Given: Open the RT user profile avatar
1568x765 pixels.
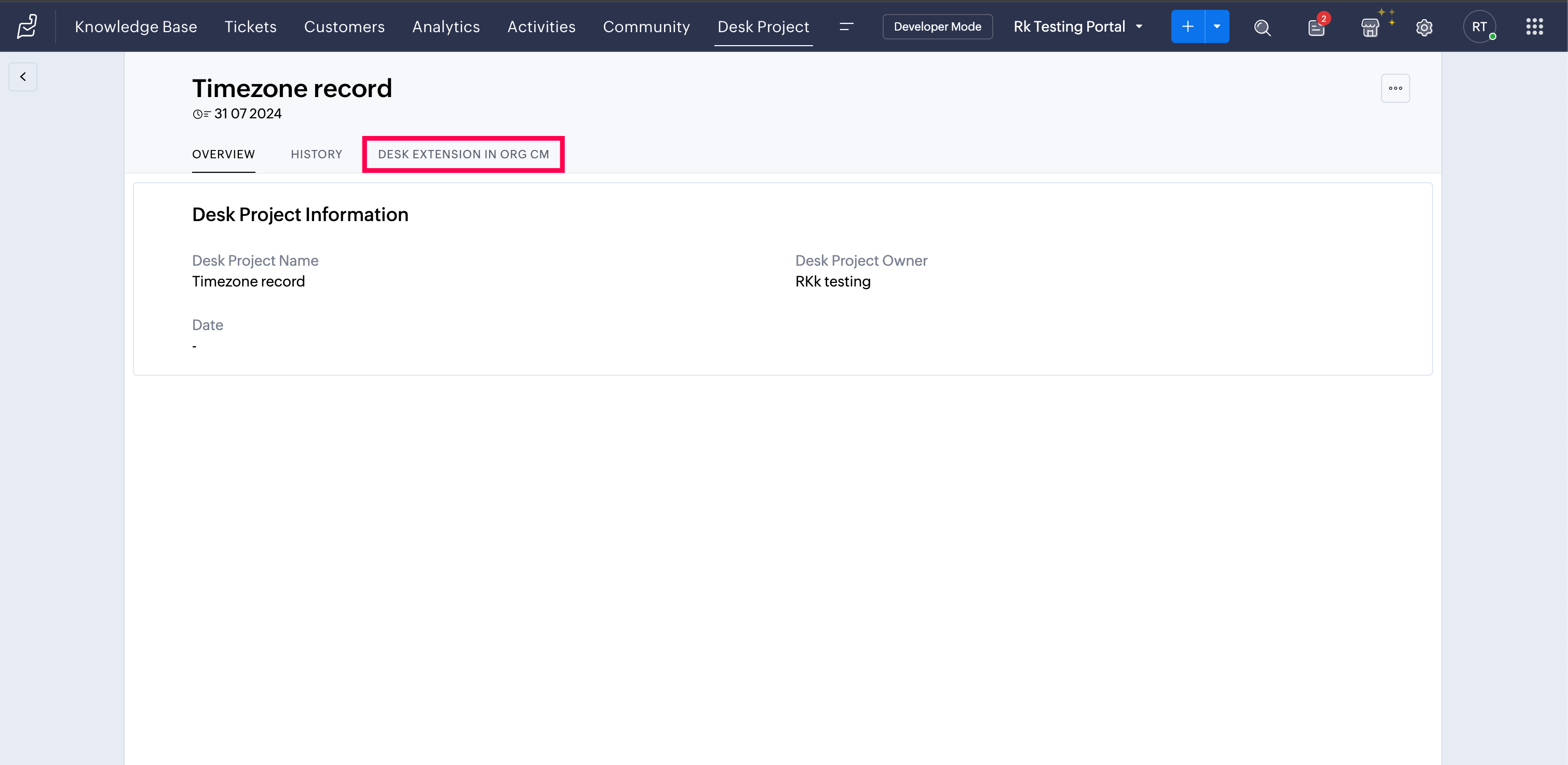Looking at the screenshot, I should click(x=1479, y=27).
